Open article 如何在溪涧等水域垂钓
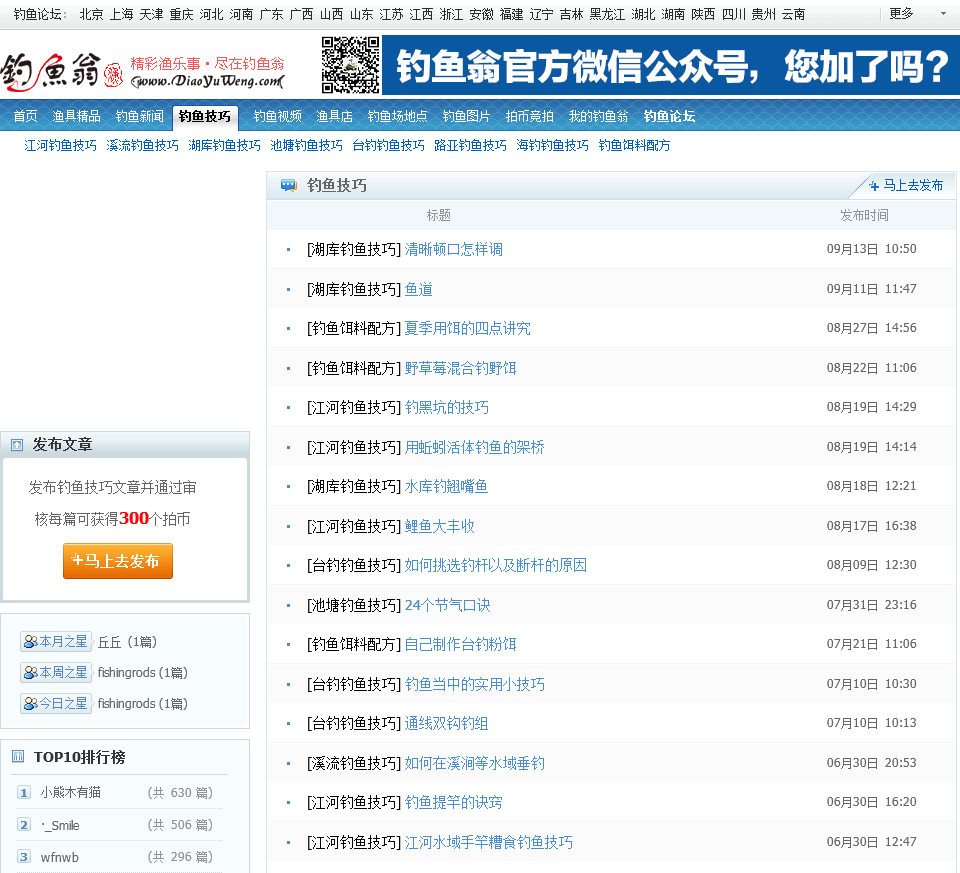This screenshot has width=960, height=873. [x=474, y=763]
